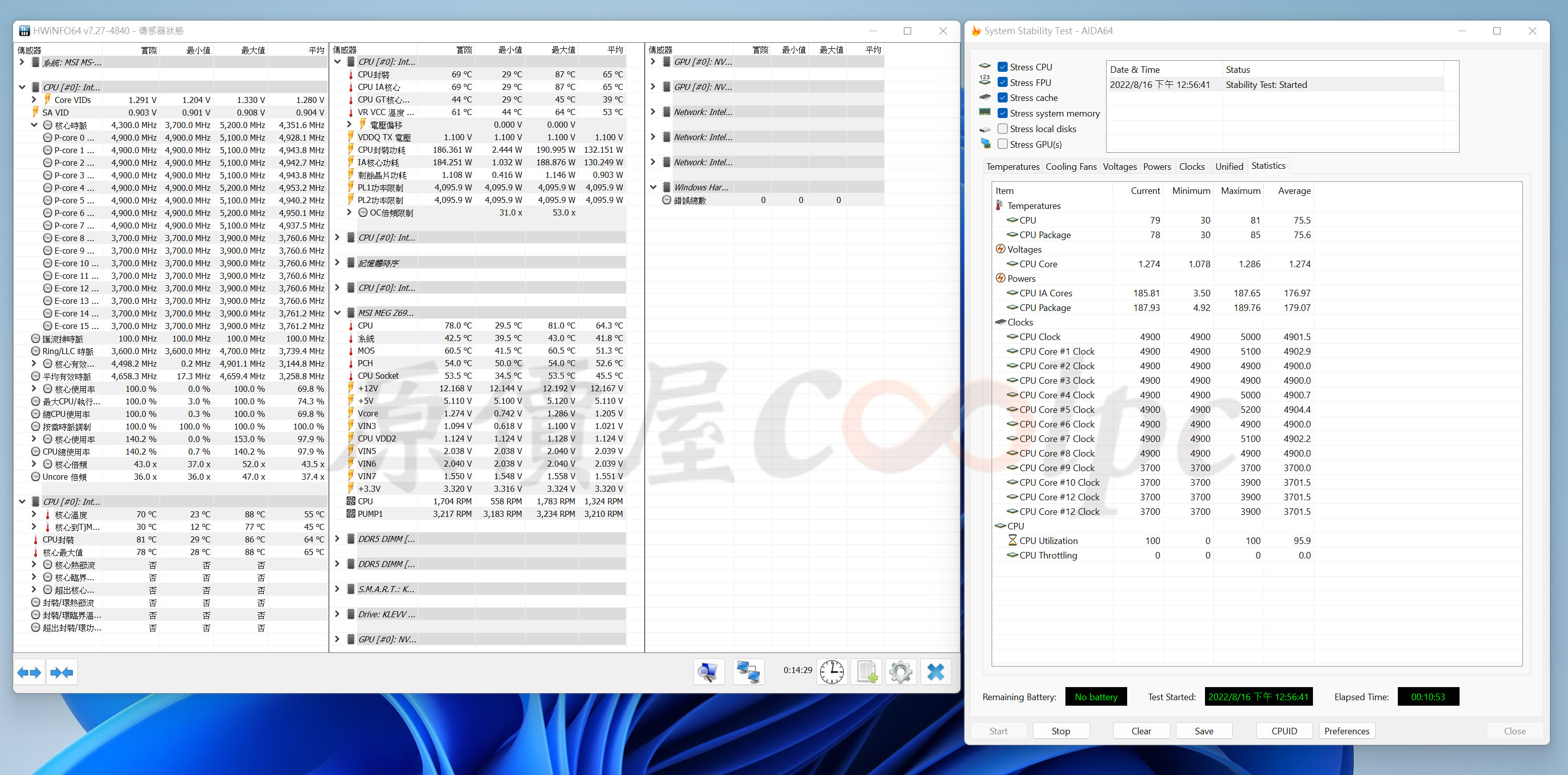Viewport: 1568px width, 775px height.
Task: Enable the Stress local disks checkbox
Action: [1003, 129]
